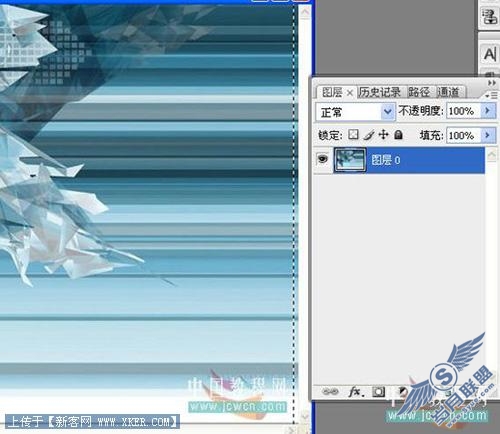Open the tool presets panel icon
Viewport: 500px width, 434px height.
point(490,17)
